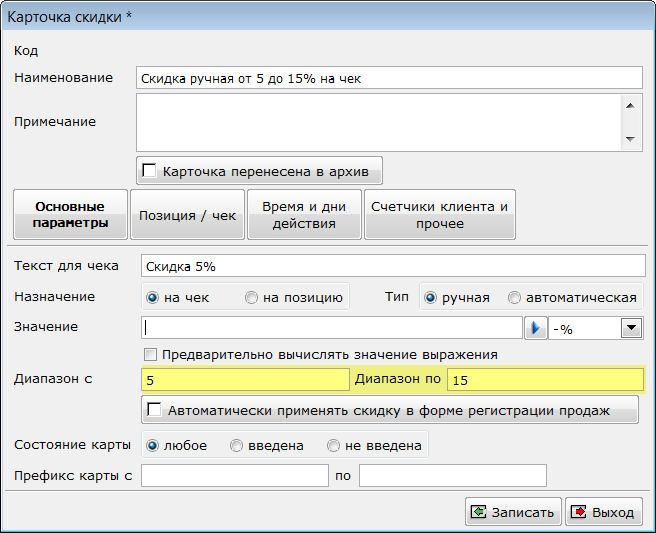Set card state to 'не введена'
The image size is (656, 533).
333,446
